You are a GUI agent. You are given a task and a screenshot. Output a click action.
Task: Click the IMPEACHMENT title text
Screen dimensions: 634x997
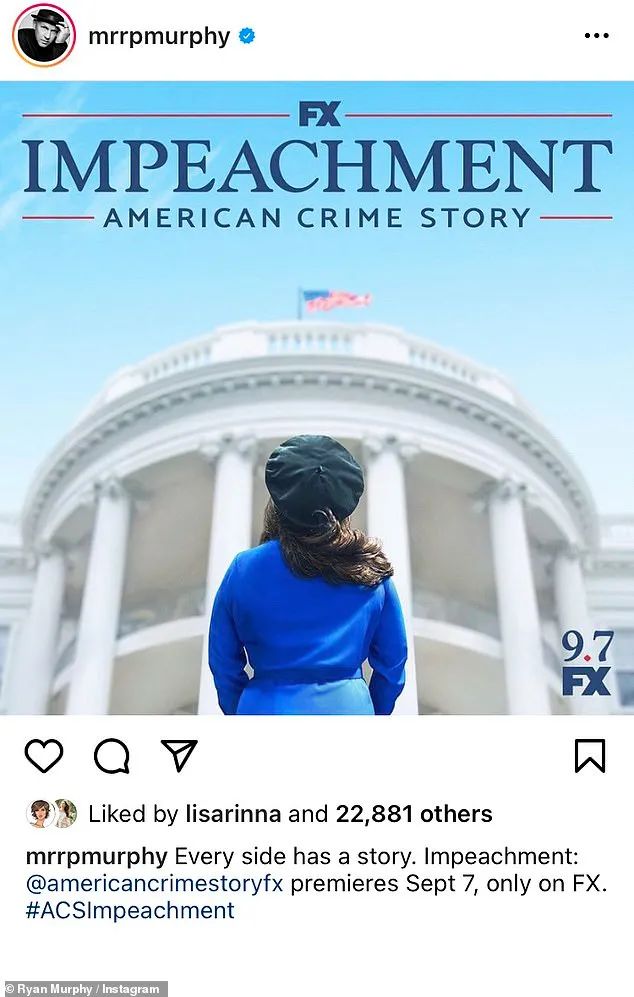coord(317,167)
